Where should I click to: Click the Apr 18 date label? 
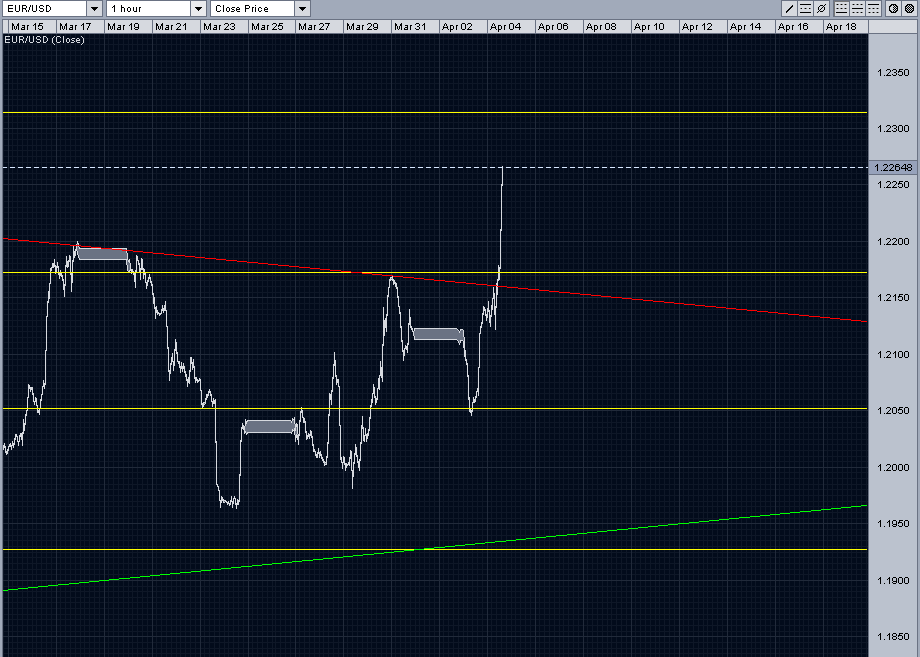click(x=842, y=27)
